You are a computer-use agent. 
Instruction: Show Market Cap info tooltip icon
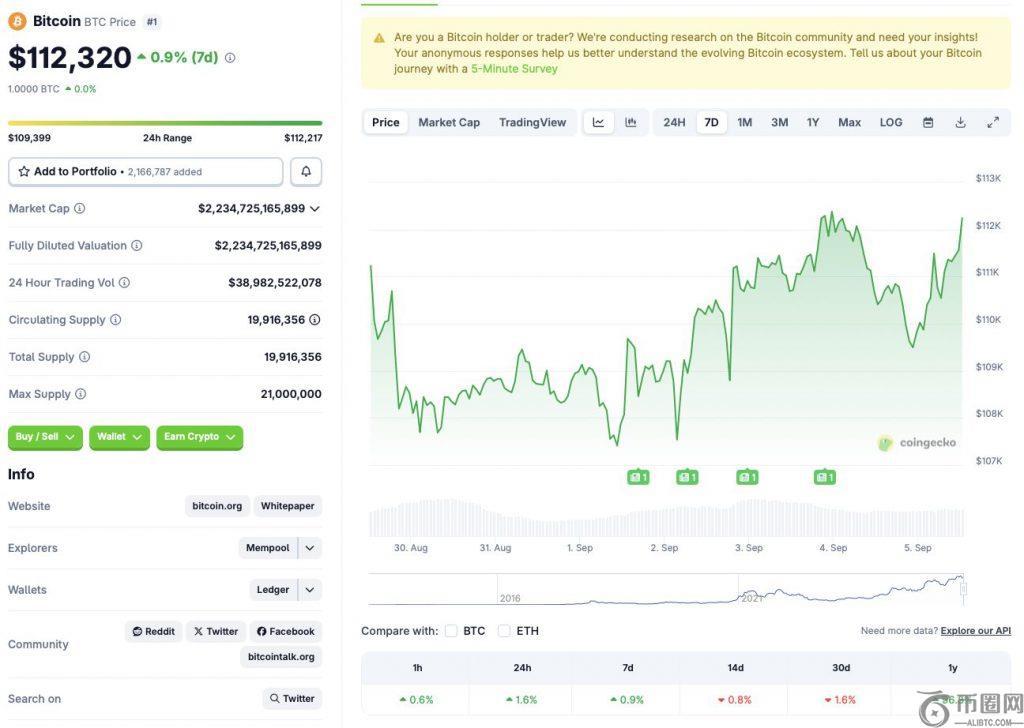tap(80, 209)
